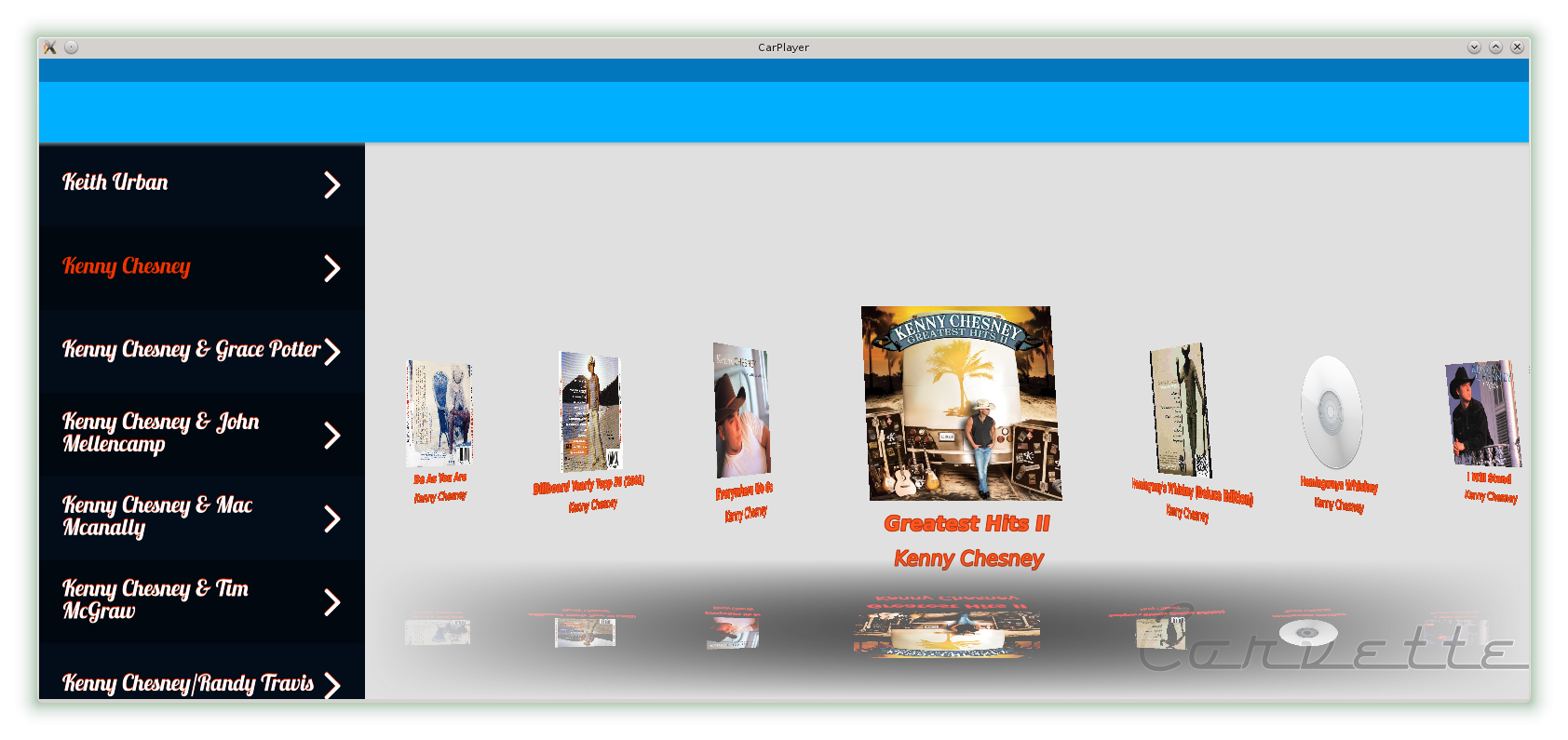Viewport: 1568px width, 740px height.
Task: Open the CarPlayer window menu icon
Action: pos(50,47)
